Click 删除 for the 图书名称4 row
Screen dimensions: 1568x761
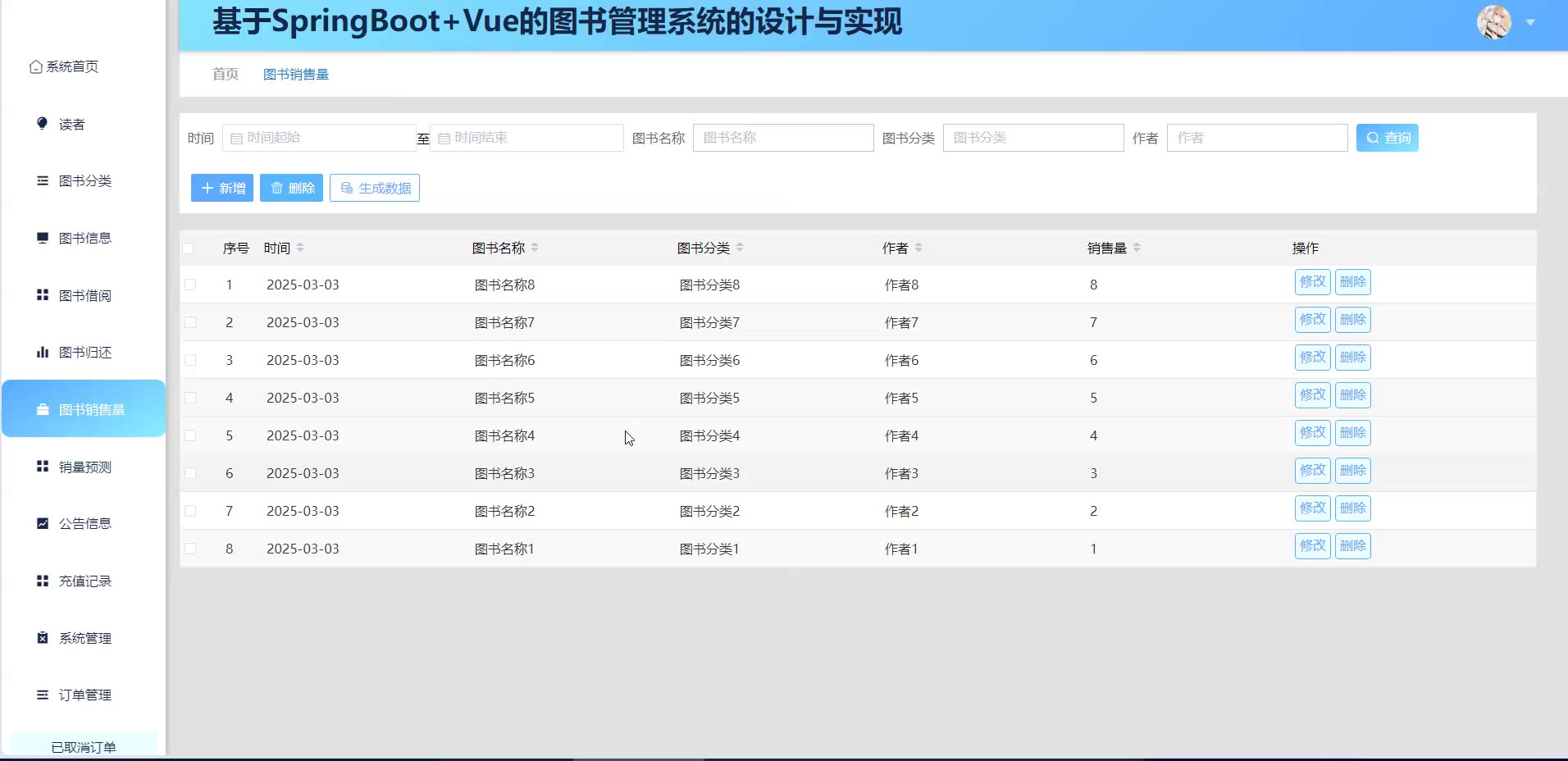[1353, 433]
